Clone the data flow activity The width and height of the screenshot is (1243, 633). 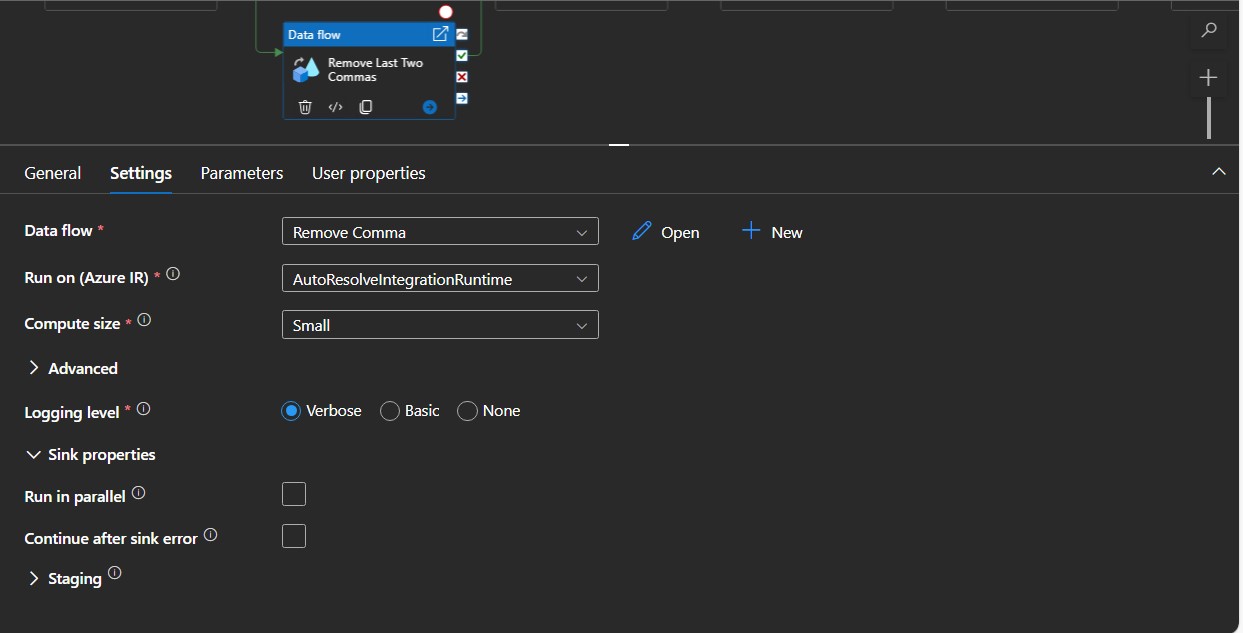point(366,107)
